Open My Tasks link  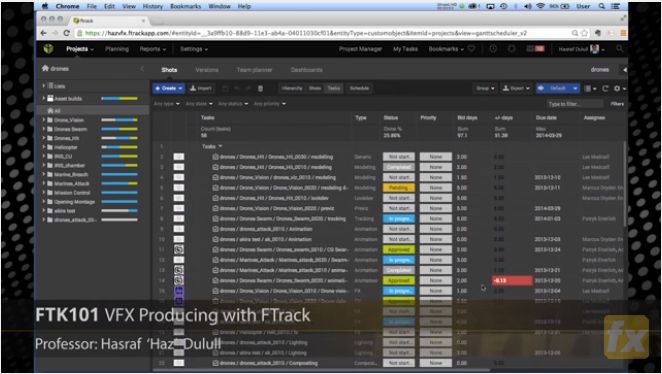(x=405, y=49)
